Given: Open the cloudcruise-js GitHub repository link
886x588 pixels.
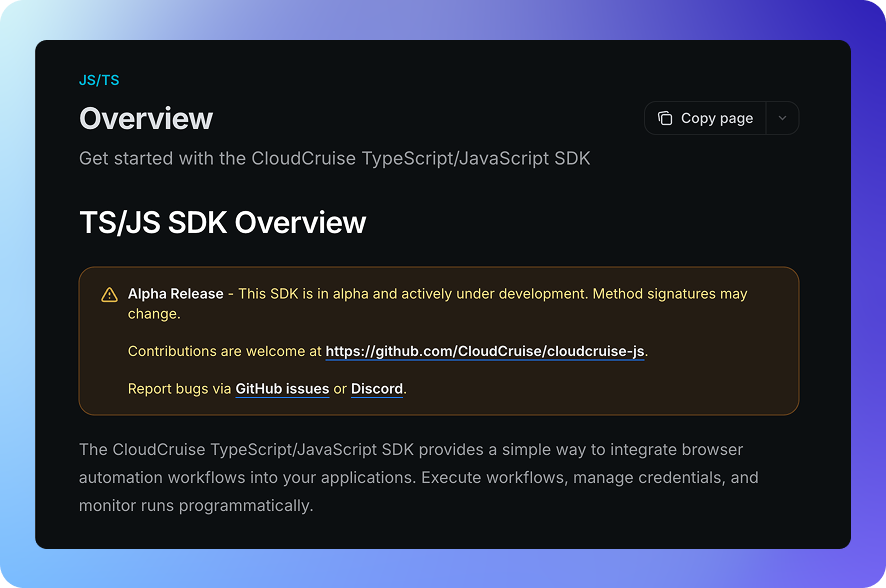Looking at the screenshot, I should (485, 351).
